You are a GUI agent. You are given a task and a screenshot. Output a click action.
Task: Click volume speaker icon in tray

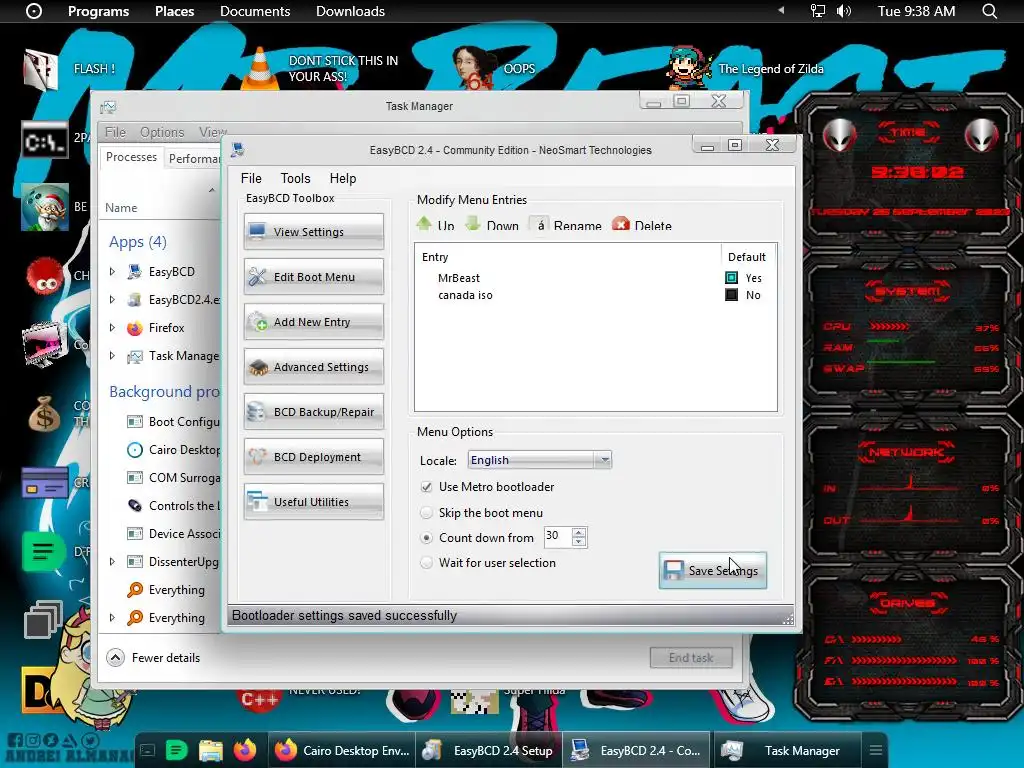(x=844, y=11)
